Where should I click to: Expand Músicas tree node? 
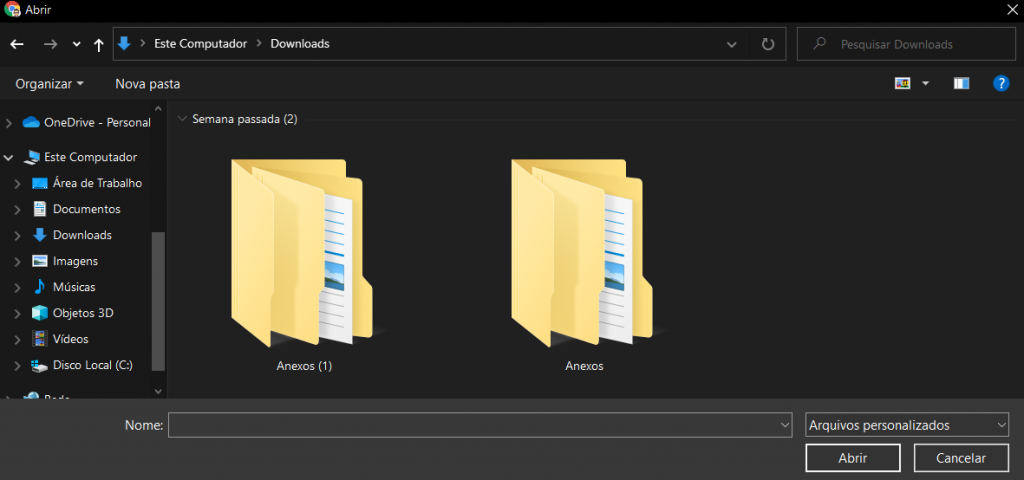coord(18,288)
